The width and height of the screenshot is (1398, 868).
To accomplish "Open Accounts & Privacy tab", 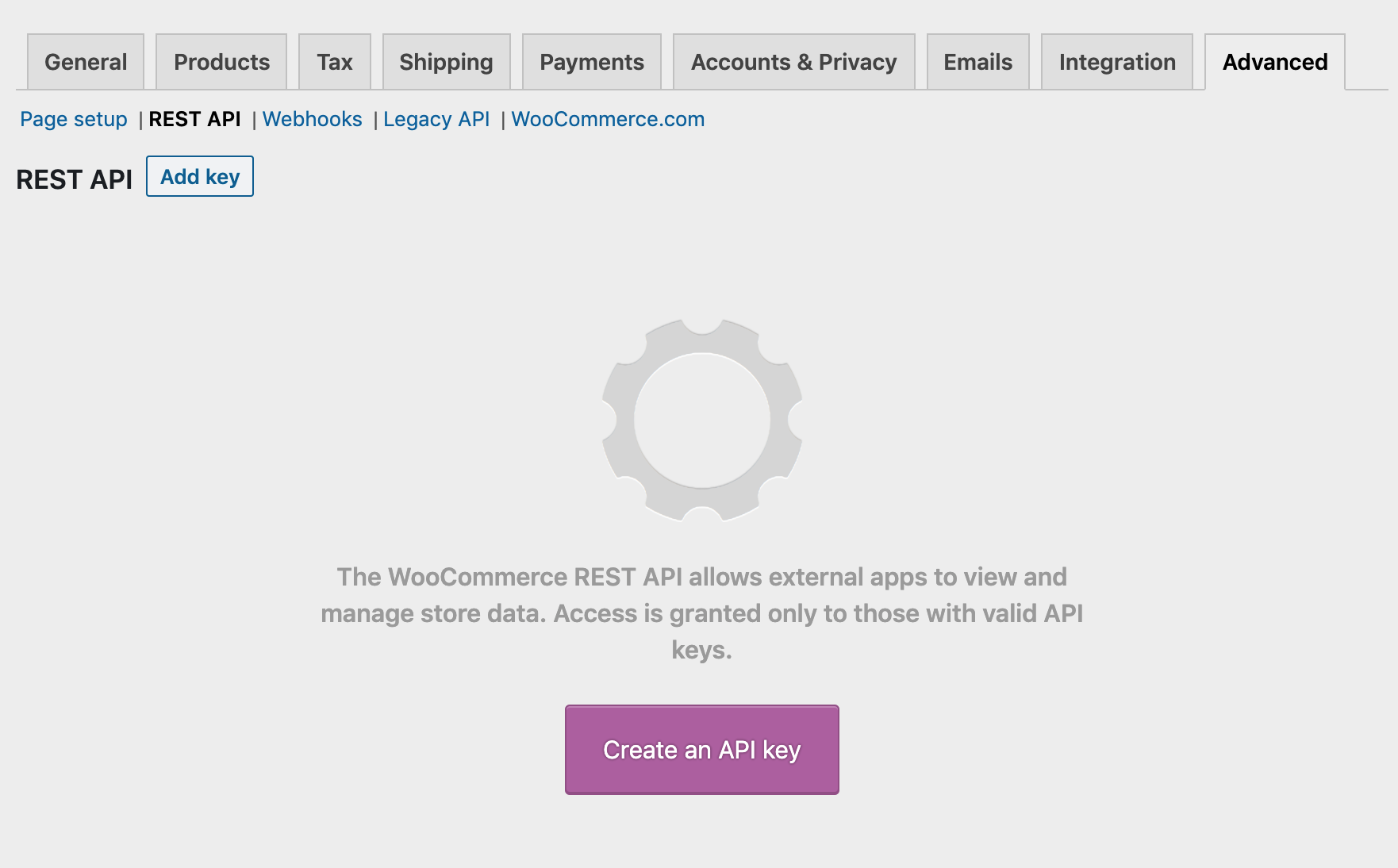I will coord(794,62).
